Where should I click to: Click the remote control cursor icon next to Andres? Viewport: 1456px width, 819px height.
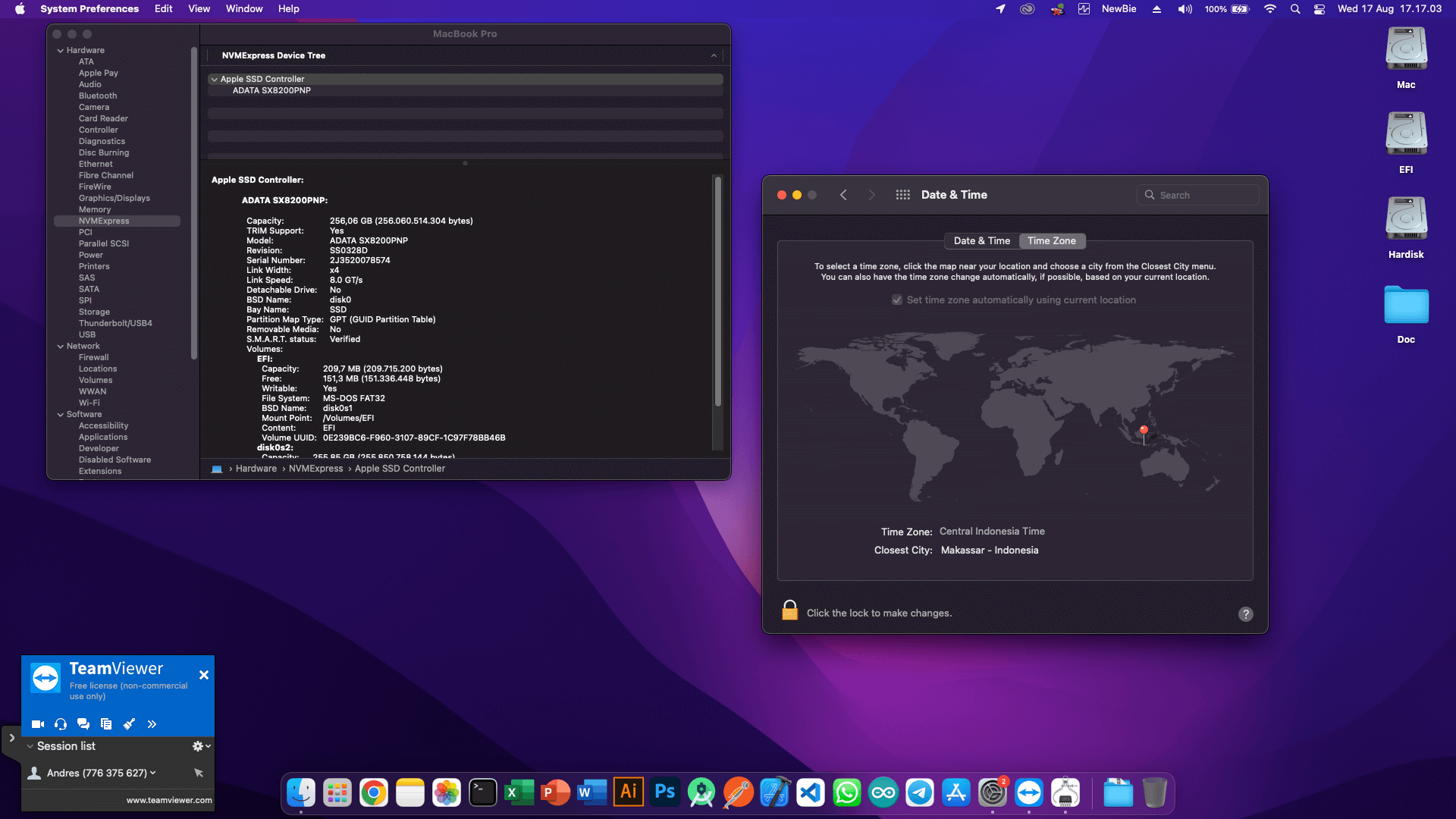(x=199, y=773)
